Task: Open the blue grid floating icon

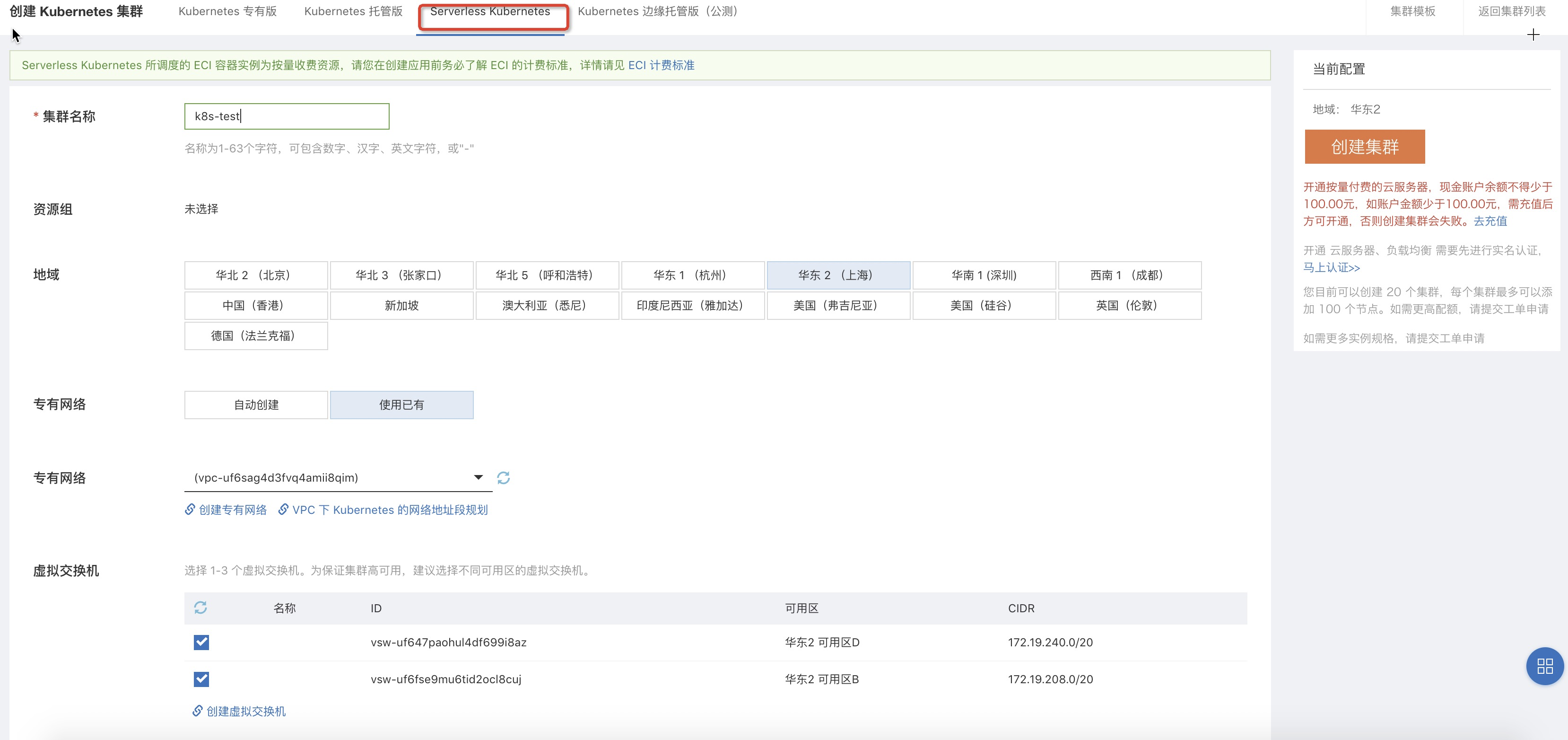Action: tap(1544, 666)
